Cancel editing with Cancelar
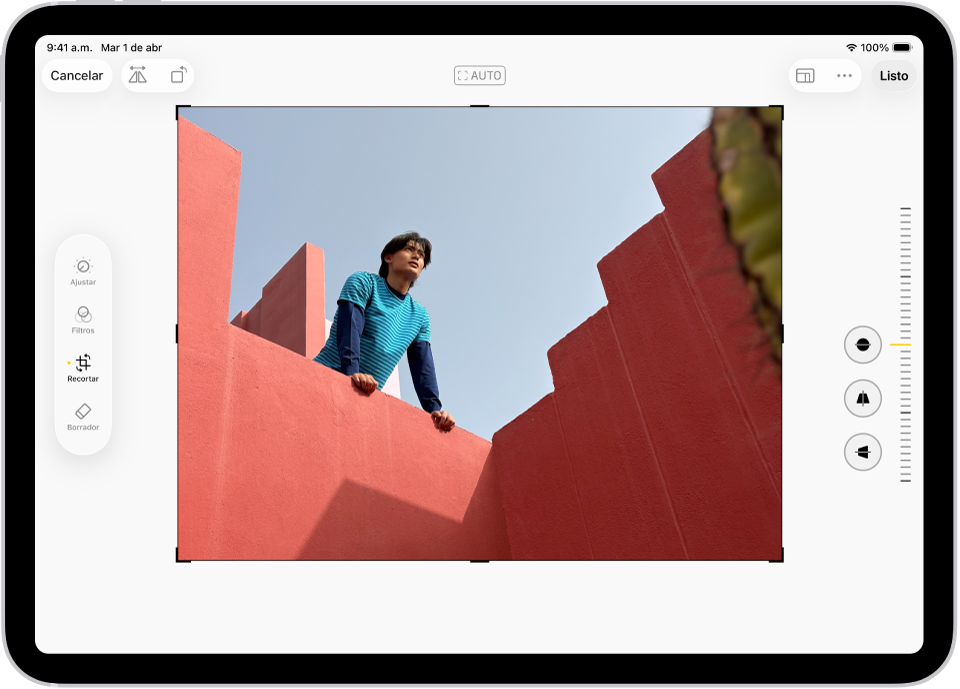Screen dimensions: 960x689 76,75
